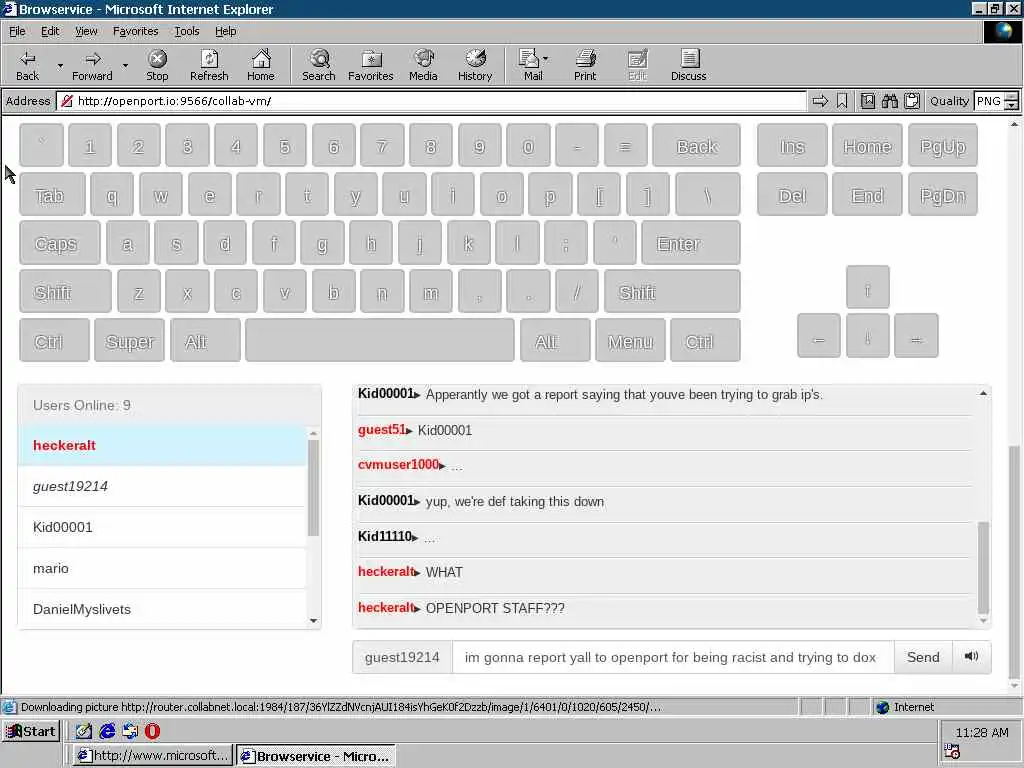Screen dimensions: 1024x768
Task: Click the Forward navigation icon
Action: click(x=92, y=65)
